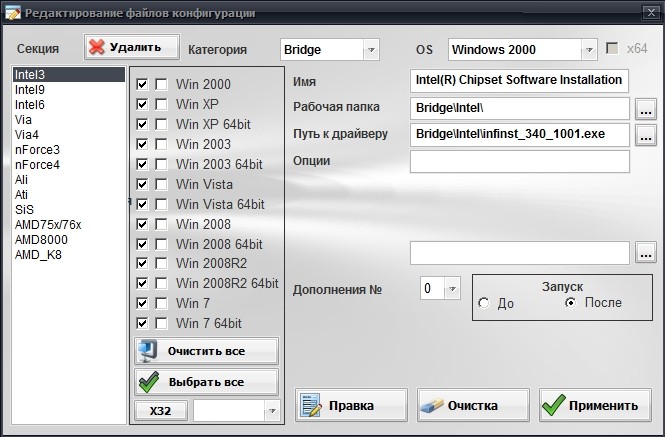
Task: Select Ati in section list
Action: [69, 195]
